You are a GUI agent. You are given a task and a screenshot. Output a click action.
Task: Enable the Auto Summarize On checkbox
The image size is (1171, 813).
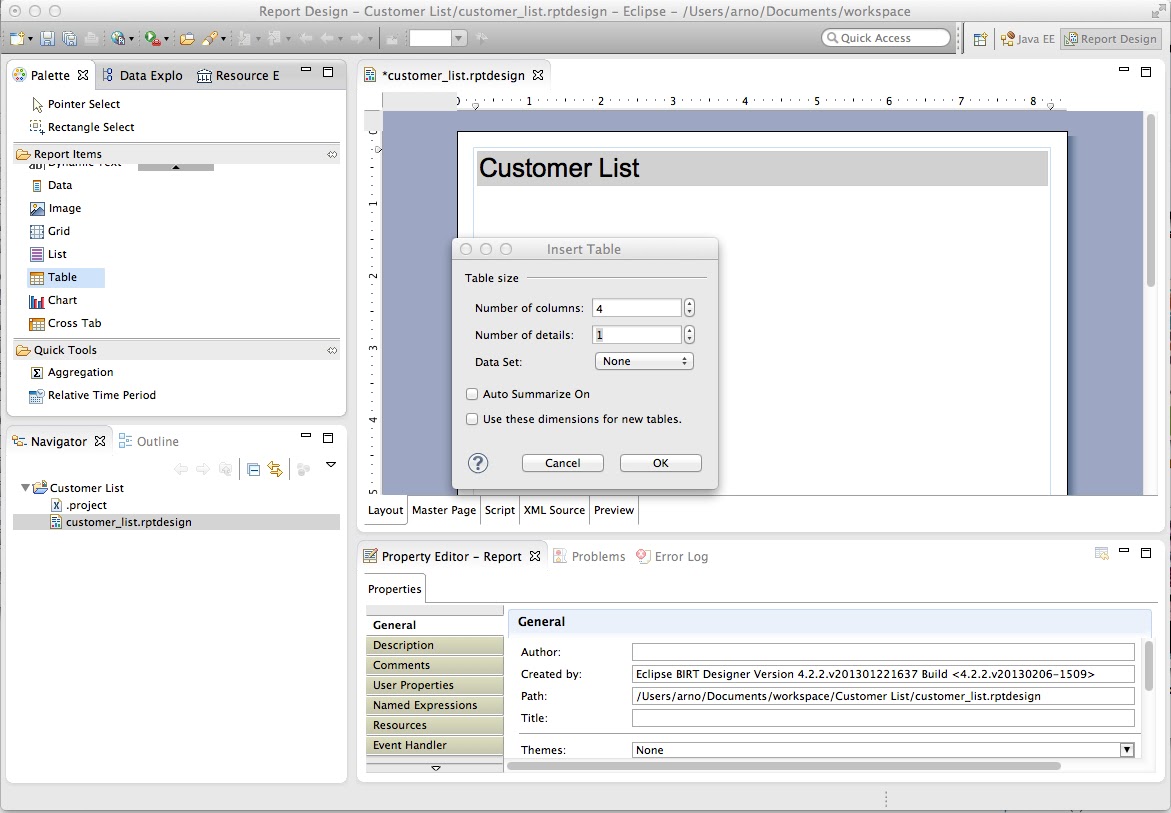[472, 394]
